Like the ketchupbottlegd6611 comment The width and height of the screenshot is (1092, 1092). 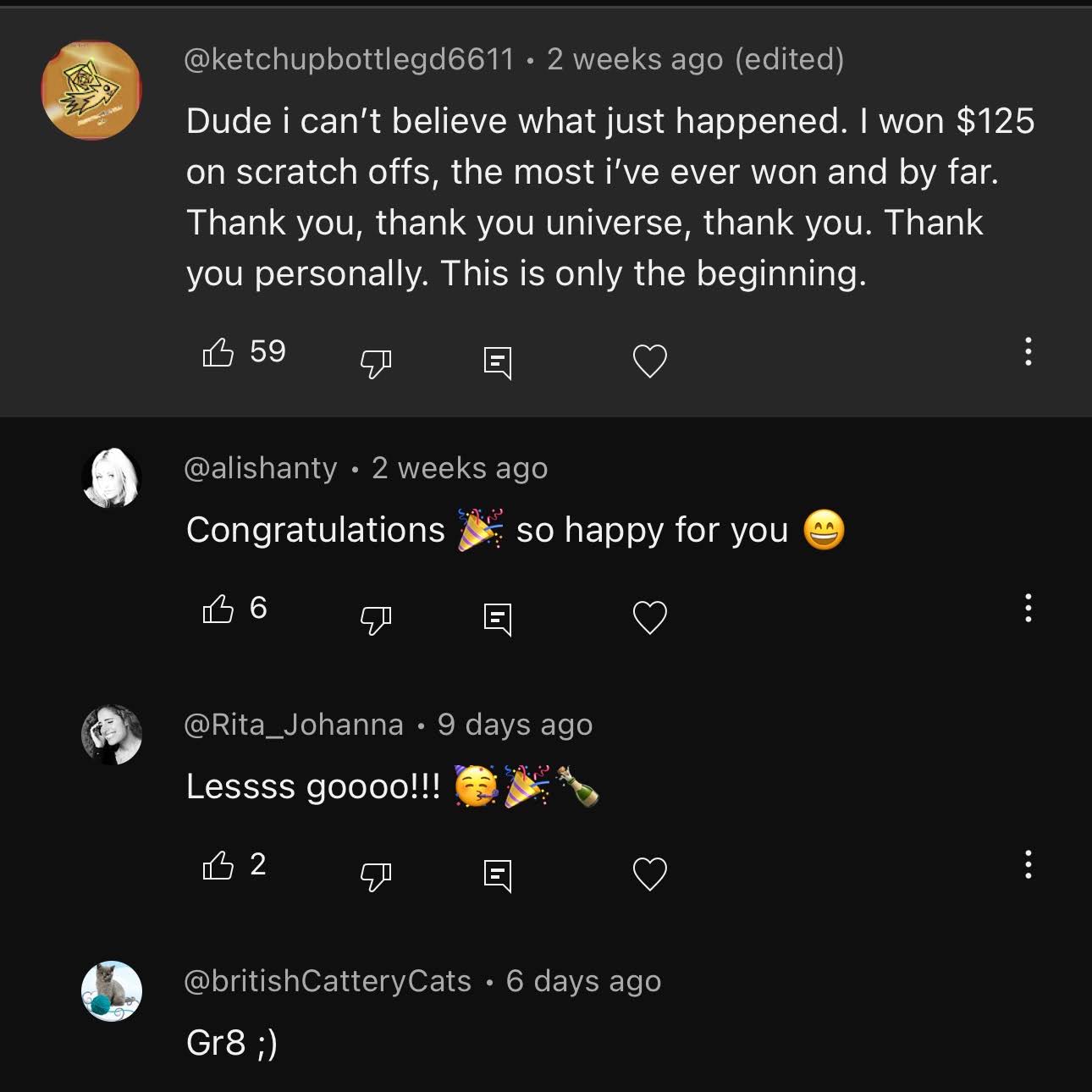click(218, 352)
